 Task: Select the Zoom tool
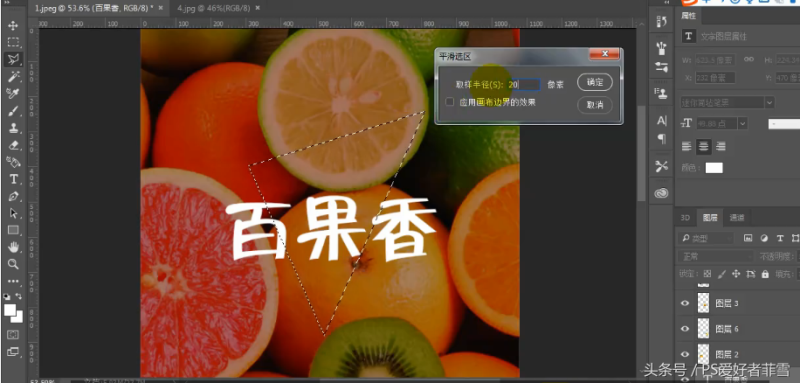click(13, 264)
